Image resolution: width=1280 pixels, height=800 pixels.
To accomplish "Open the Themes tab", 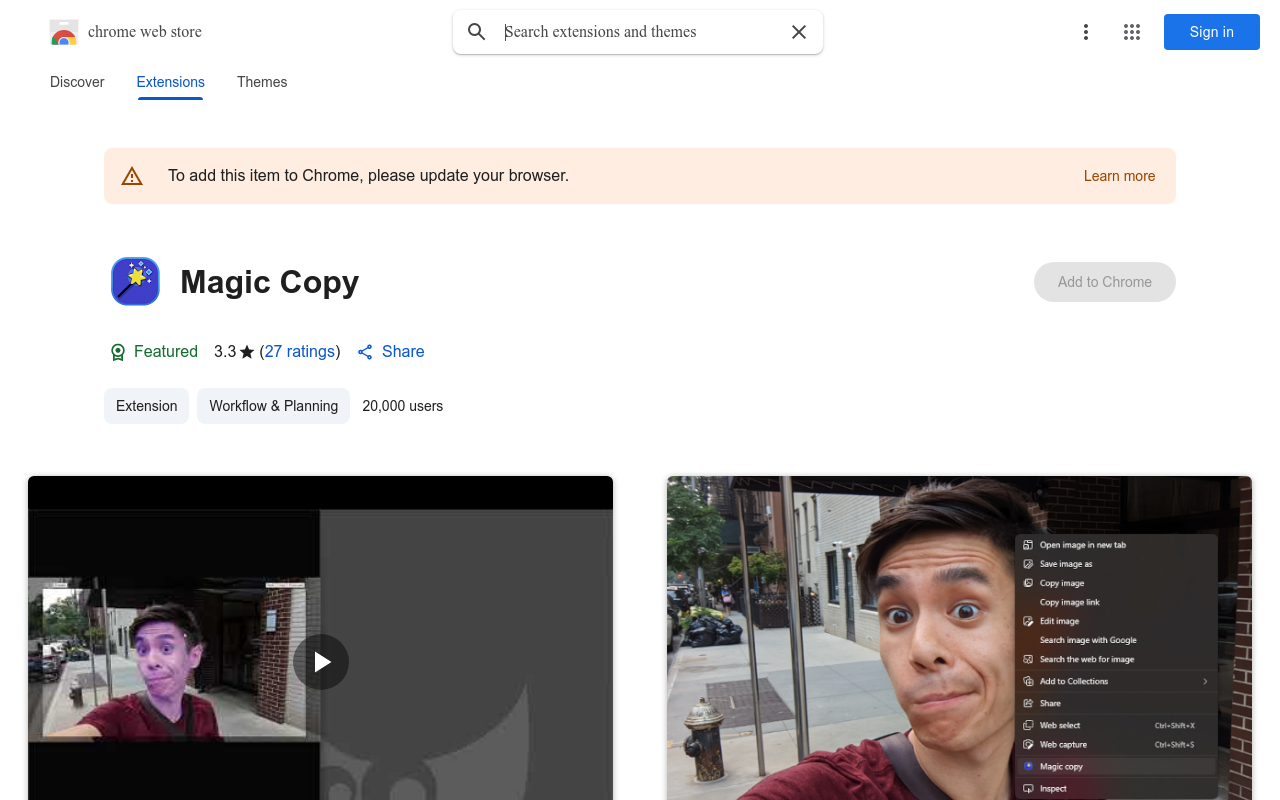I will (x=262, y=82).
